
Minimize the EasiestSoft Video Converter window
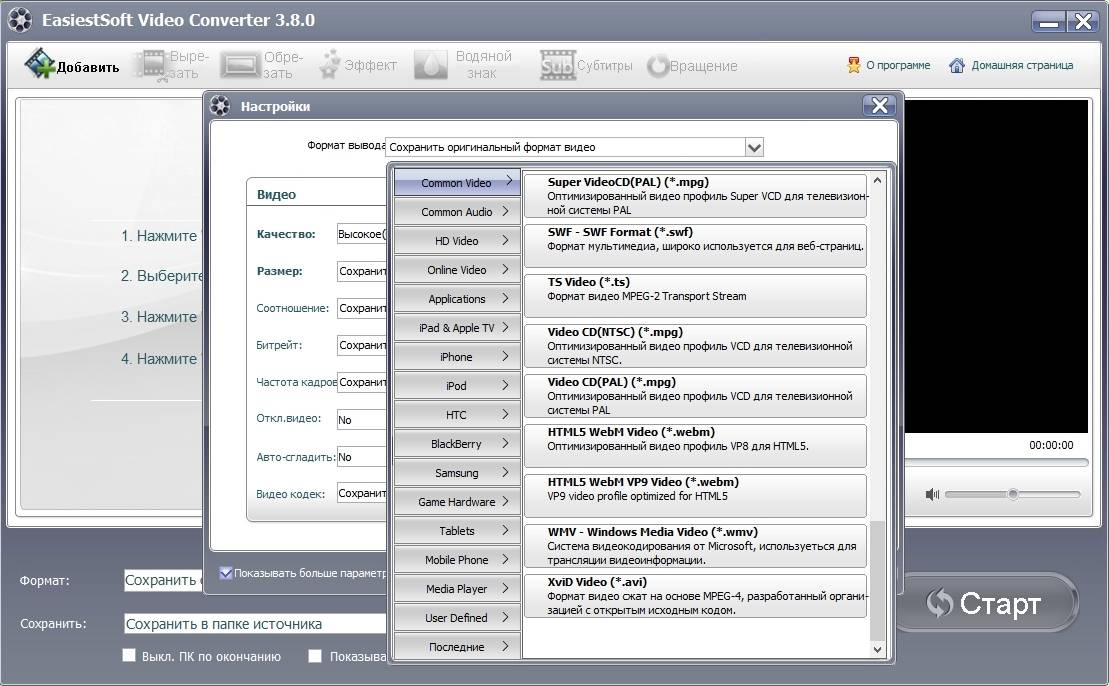tap(1048, 21)
